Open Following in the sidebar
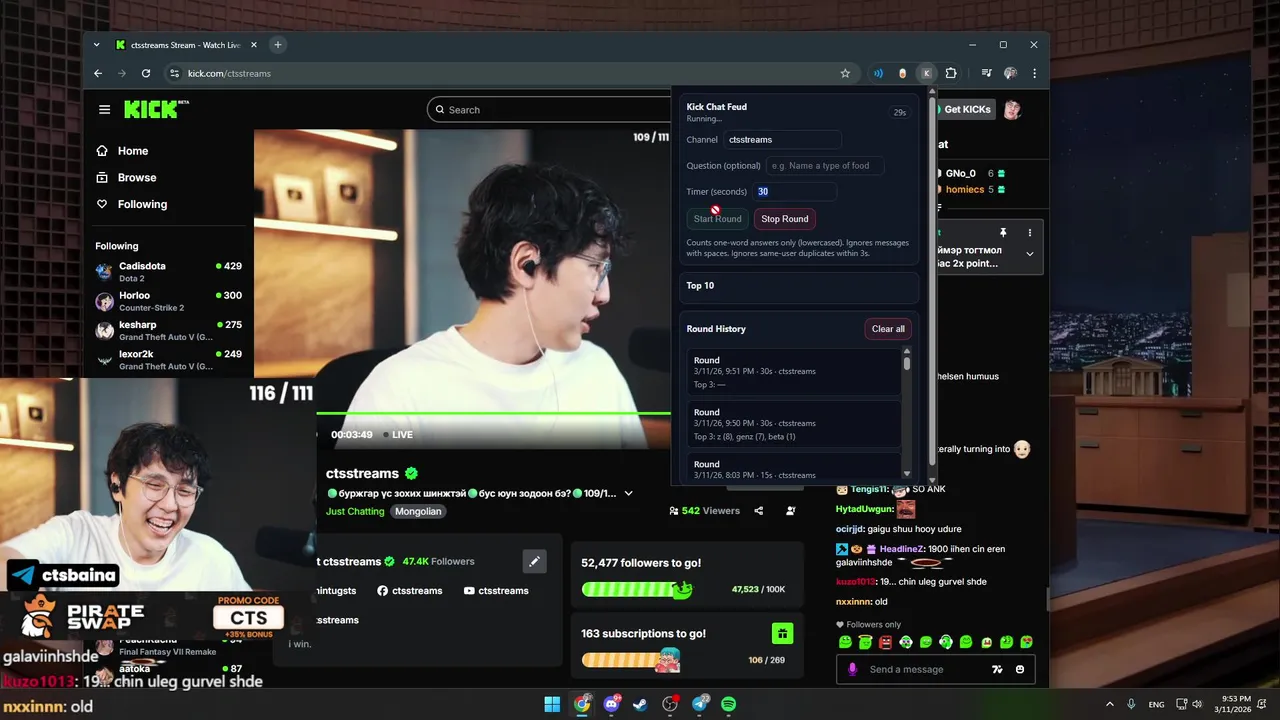Viewport: 1280px width, 720px height. point(142,204)
